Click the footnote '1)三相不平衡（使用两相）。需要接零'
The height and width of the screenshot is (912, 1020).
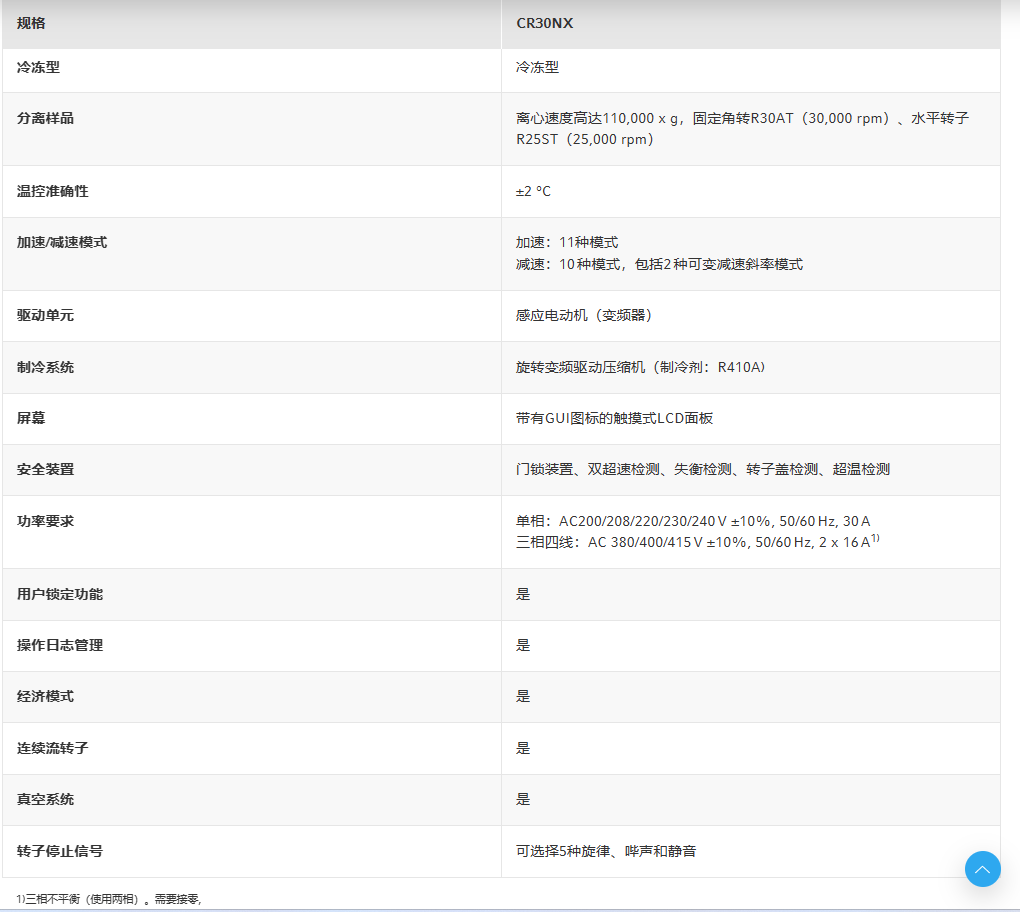[x=109, y=899]
